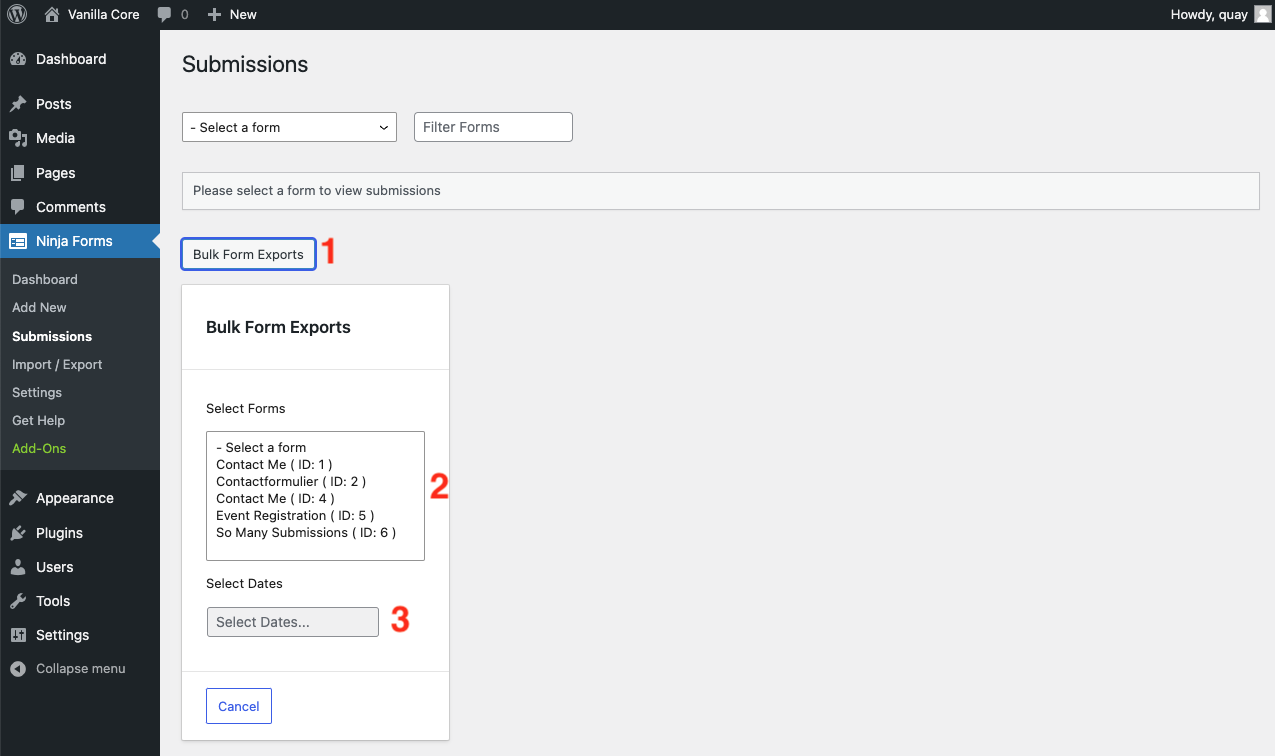Open the Tools wrench icon
This screenshot has width=1275, height=756.
coord(17,601)
